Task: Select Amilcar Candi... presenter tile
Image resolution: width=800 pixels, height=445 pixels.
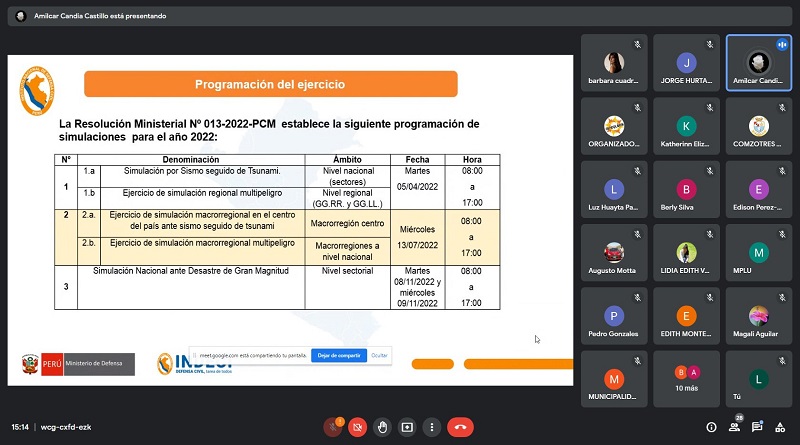Action: click(759, 62)
